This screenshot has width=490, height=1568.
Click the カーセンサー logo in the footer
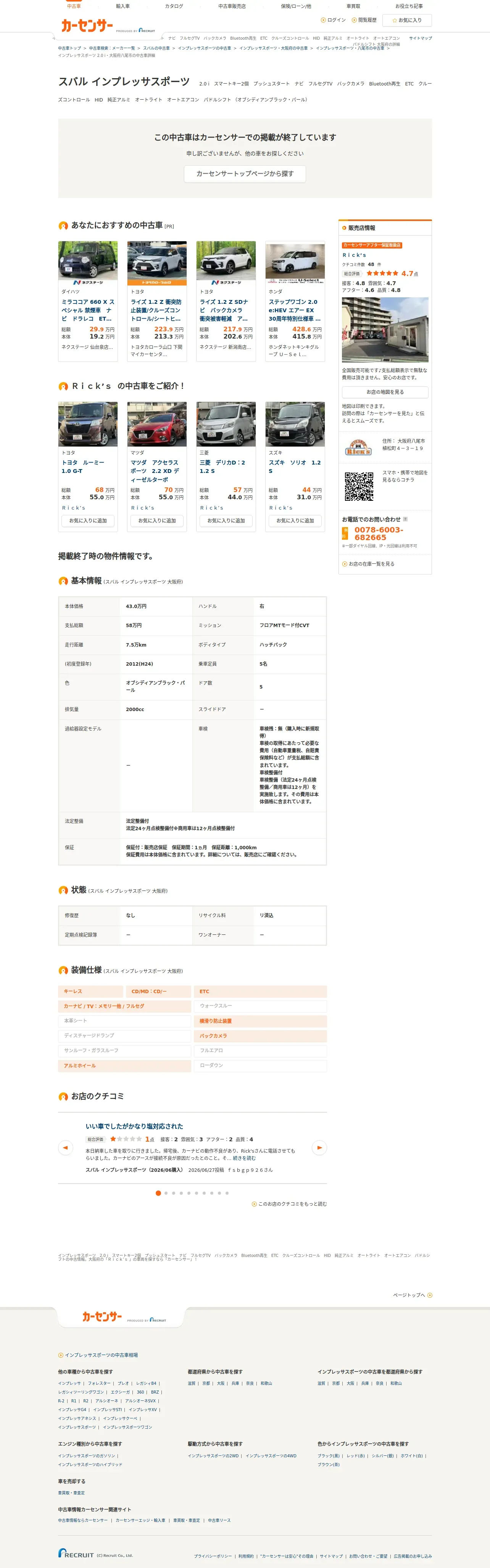click(102, 1316)
